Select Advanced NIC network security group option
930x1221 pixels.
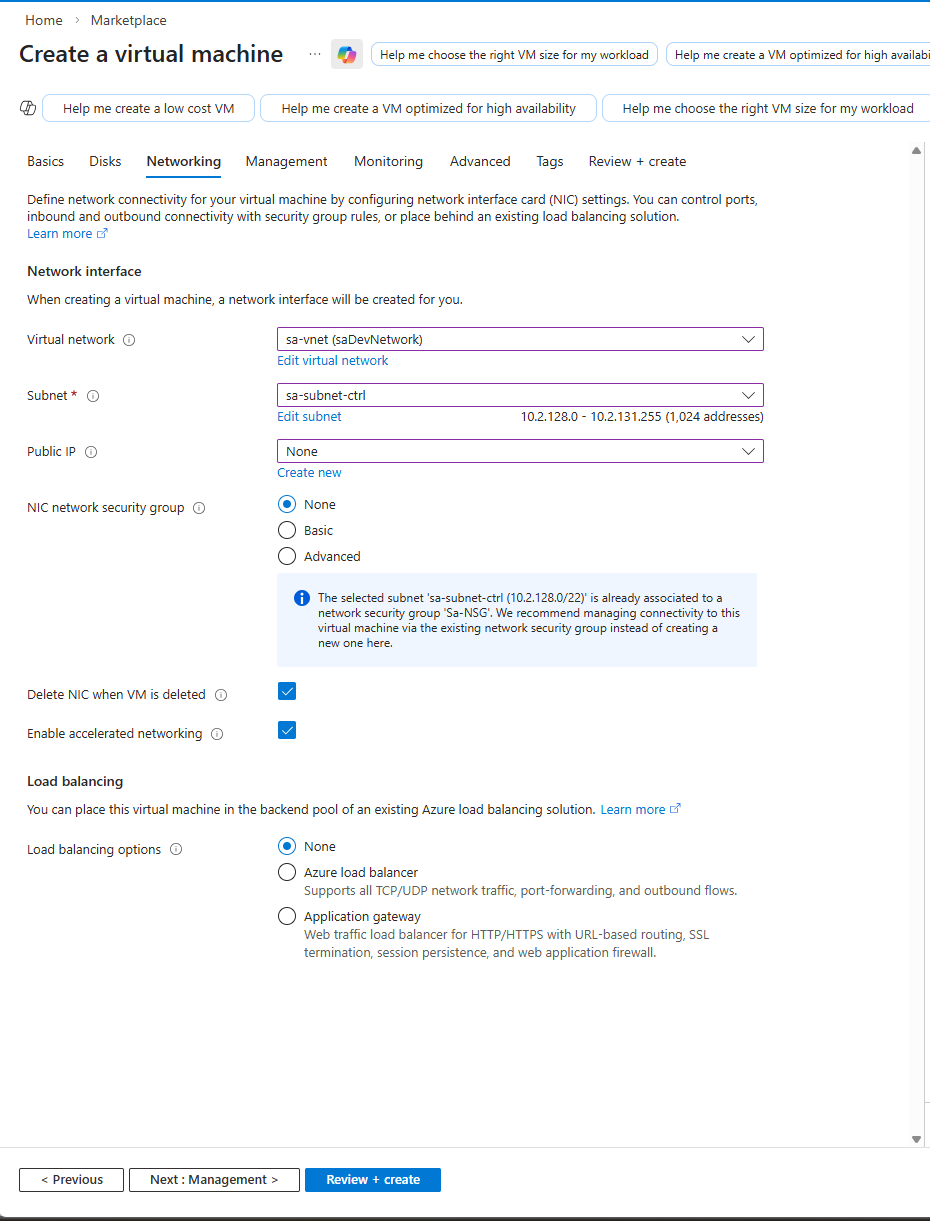287,557
